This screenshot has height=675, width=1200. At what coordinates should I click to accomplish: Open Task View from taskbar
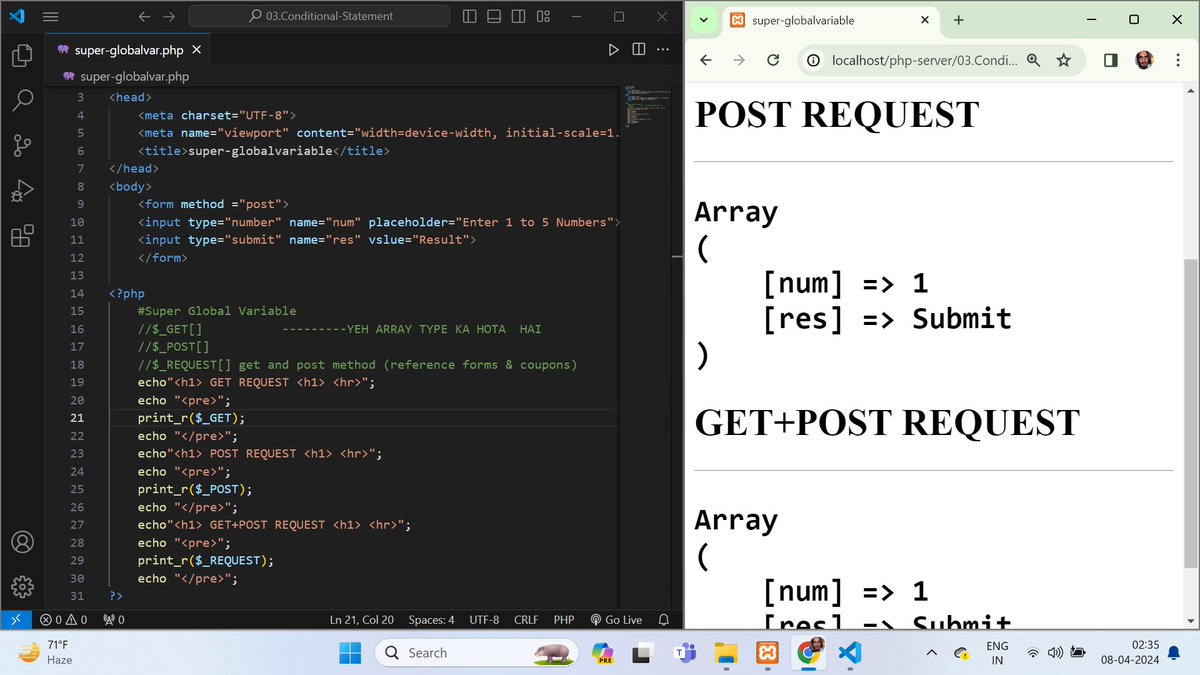[x=645, y=653]
